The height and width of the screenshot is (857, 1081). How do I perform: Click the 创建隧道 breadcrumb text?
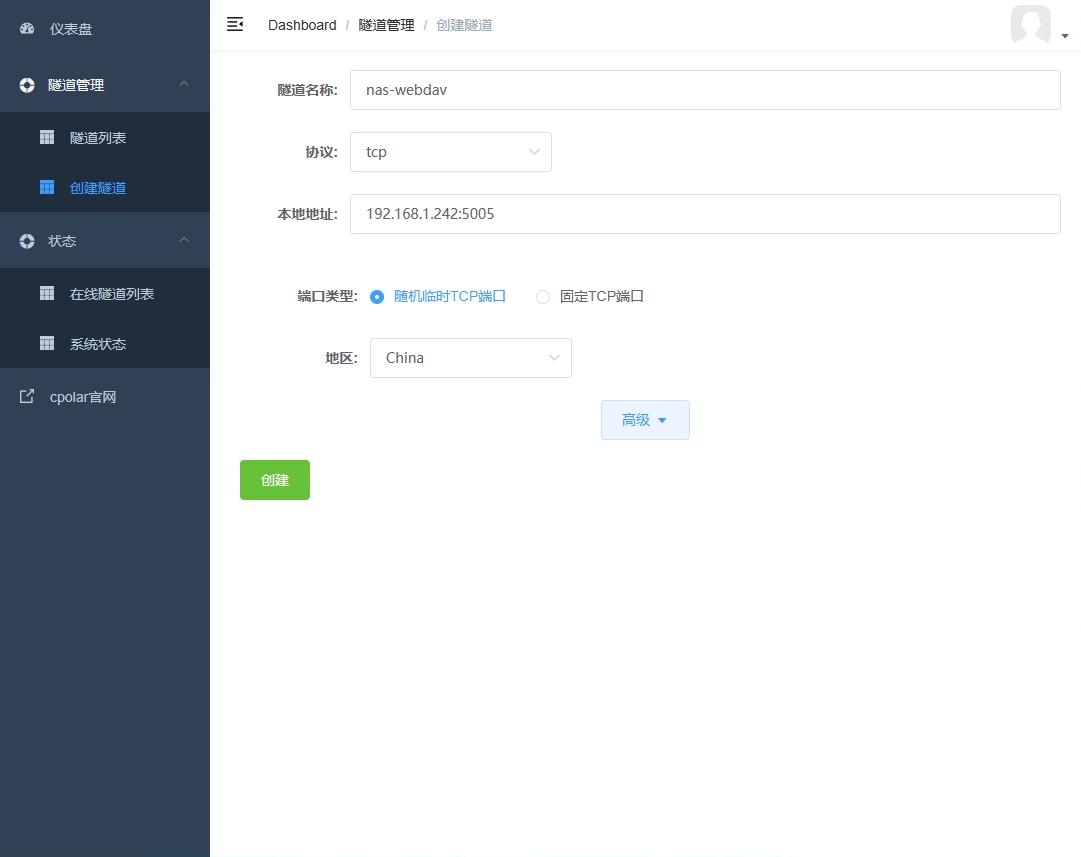[464, 25]
